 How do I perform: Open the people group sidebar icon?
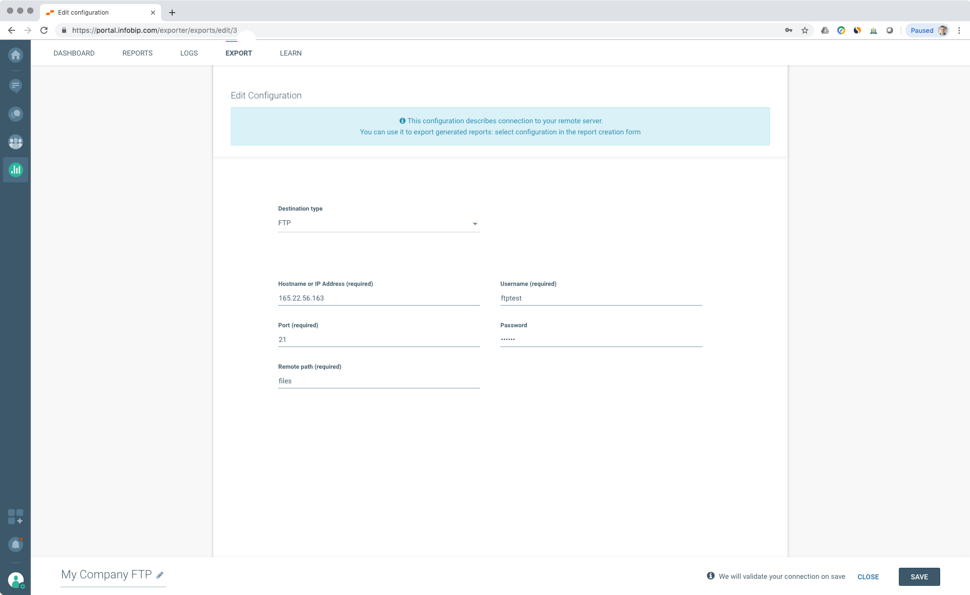tap(15, 142)
